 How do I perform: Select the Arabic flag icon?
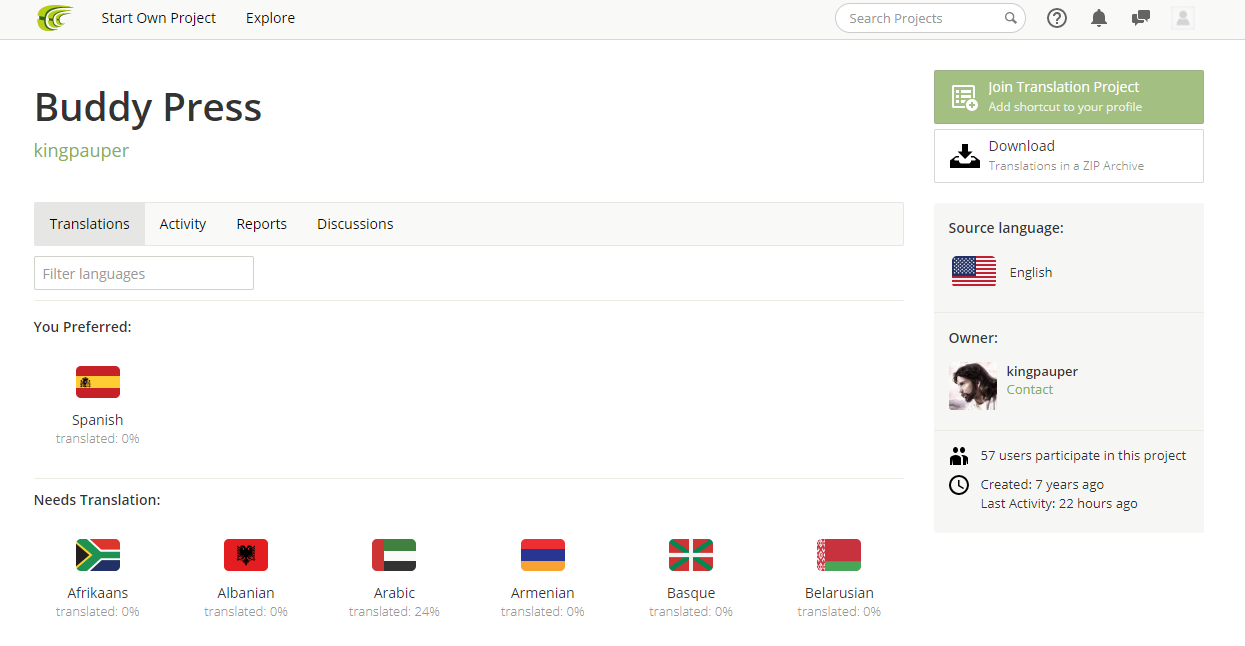pos(394,555)
